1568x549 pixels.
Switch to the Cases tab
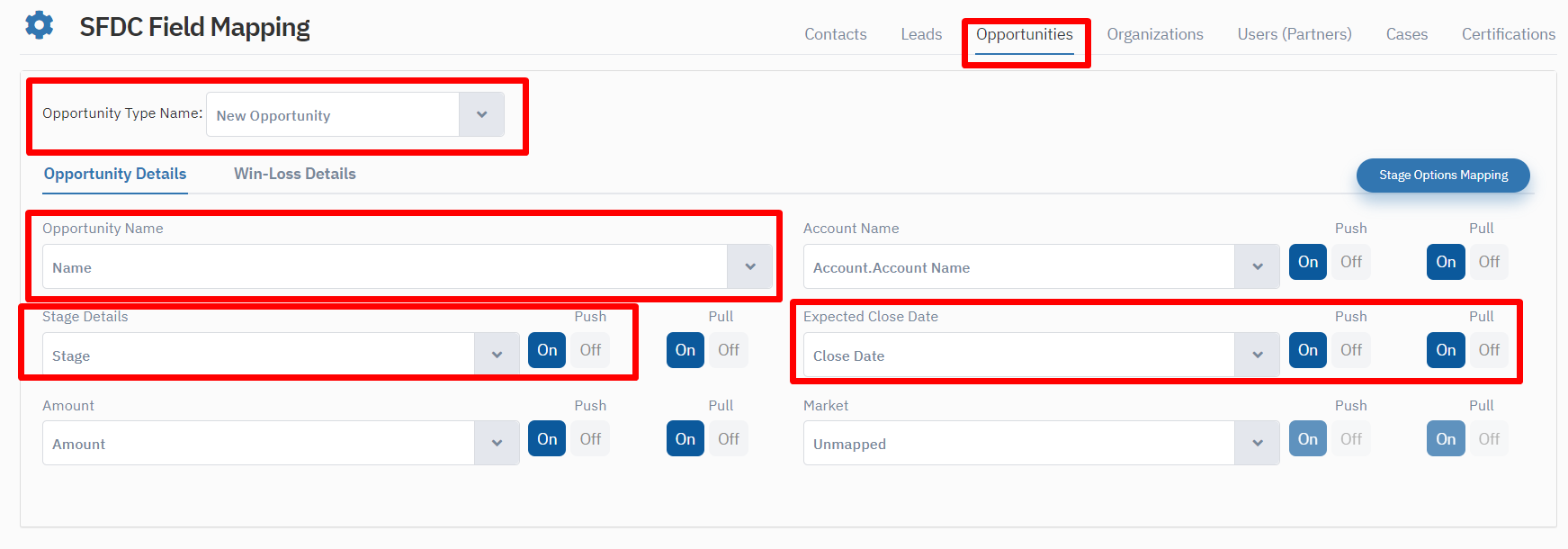[x=1407, y=34]
